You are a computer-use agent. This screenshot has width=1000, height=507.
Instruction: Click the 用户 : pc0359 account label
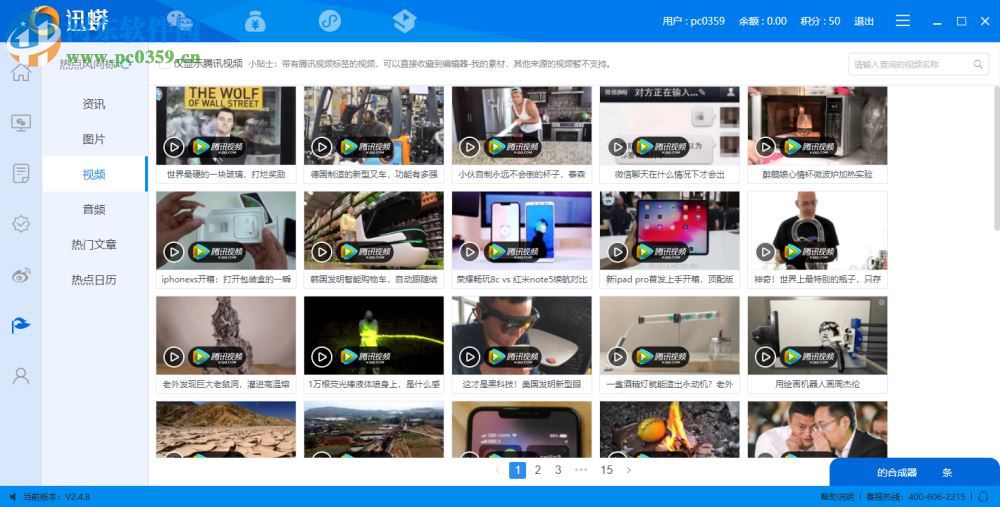click(x=693, y=21)
